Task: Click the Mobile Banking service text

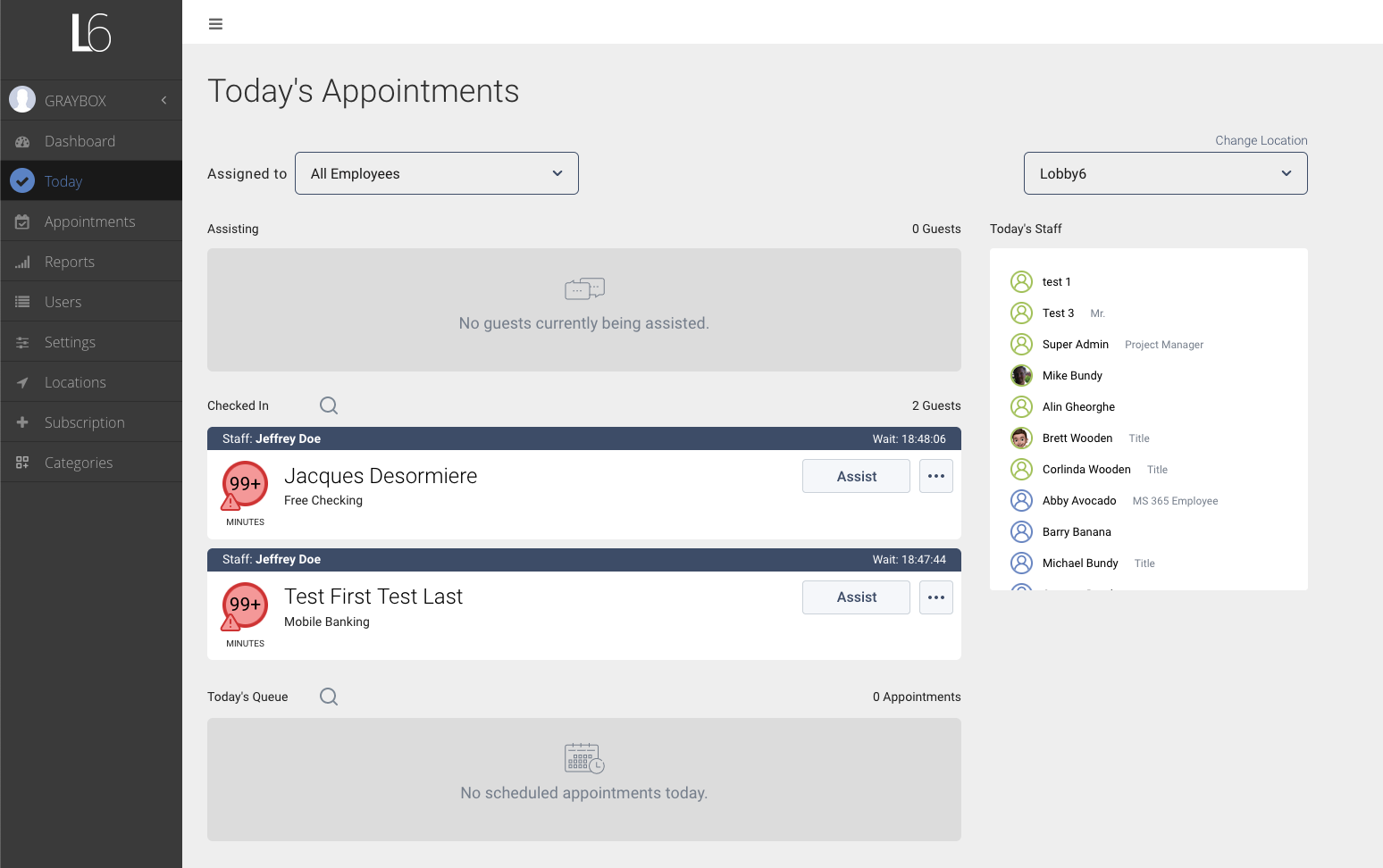Action: tap(327, 622)
